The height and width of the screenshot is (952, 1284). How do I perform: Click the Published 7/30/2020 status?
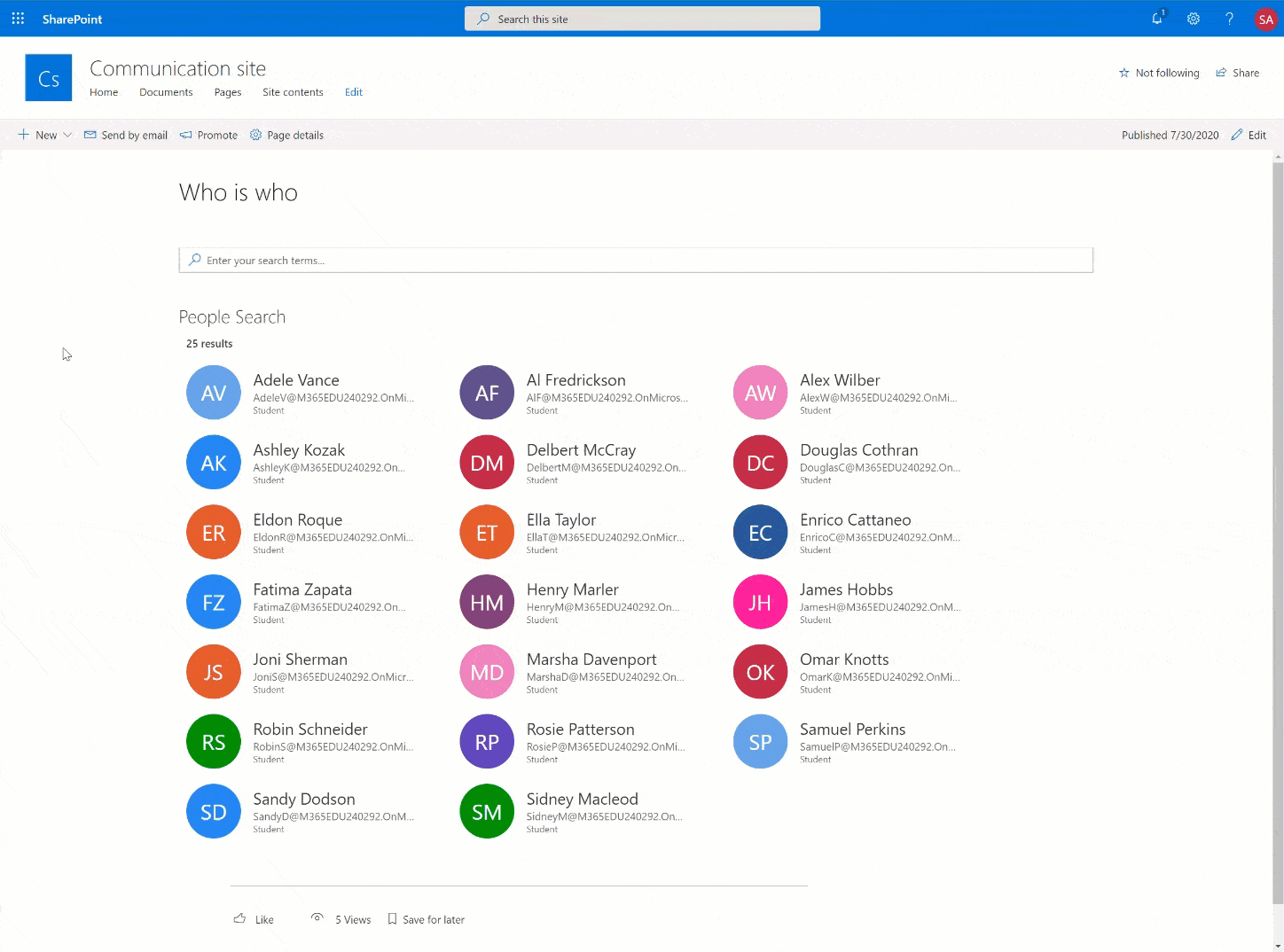coord(1170,135)
